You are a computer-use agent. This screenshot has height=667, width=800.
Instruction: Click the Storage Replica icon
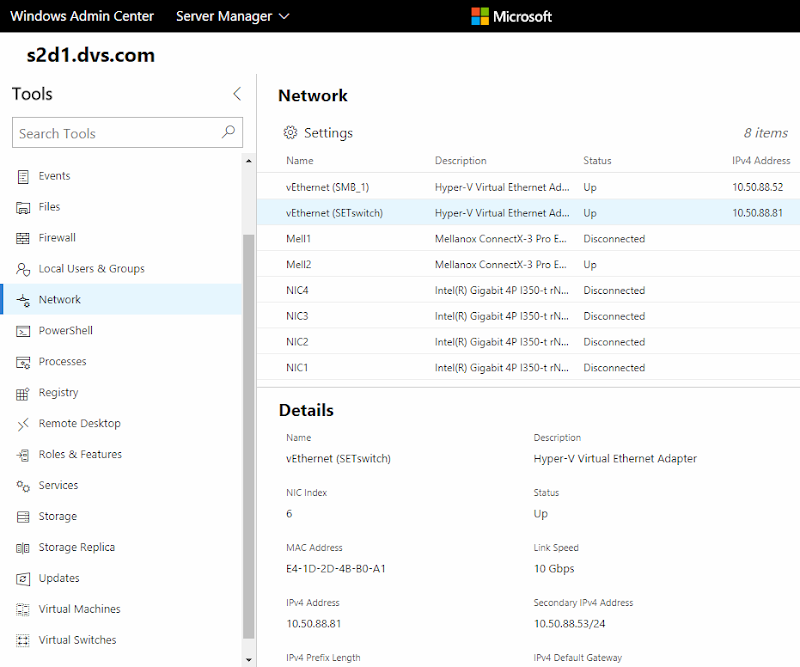pos(23,548)
